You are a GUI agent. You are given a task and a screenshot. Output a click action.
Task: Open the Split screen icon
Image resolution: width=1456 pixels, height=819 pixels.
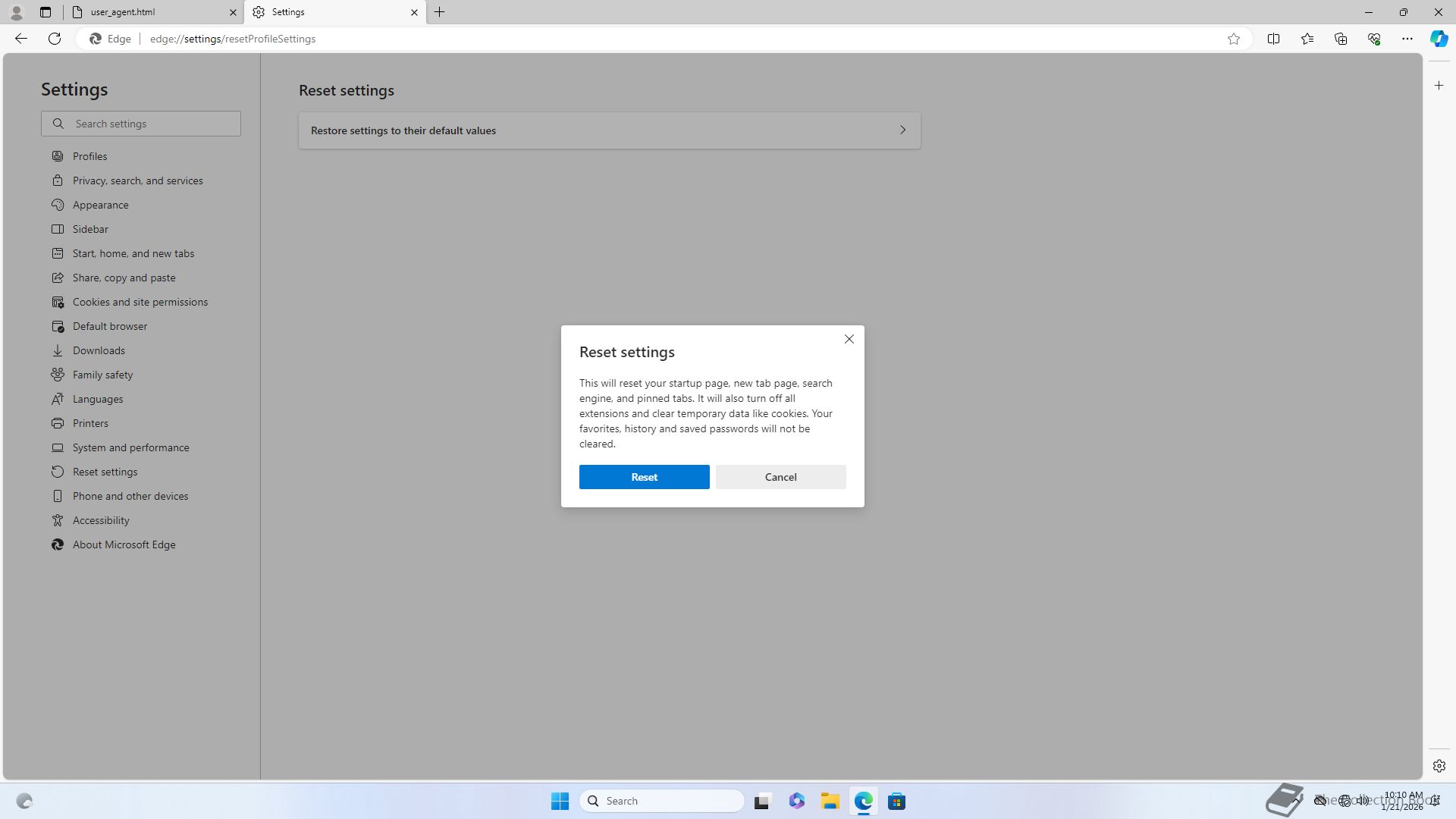point(1273,39)
